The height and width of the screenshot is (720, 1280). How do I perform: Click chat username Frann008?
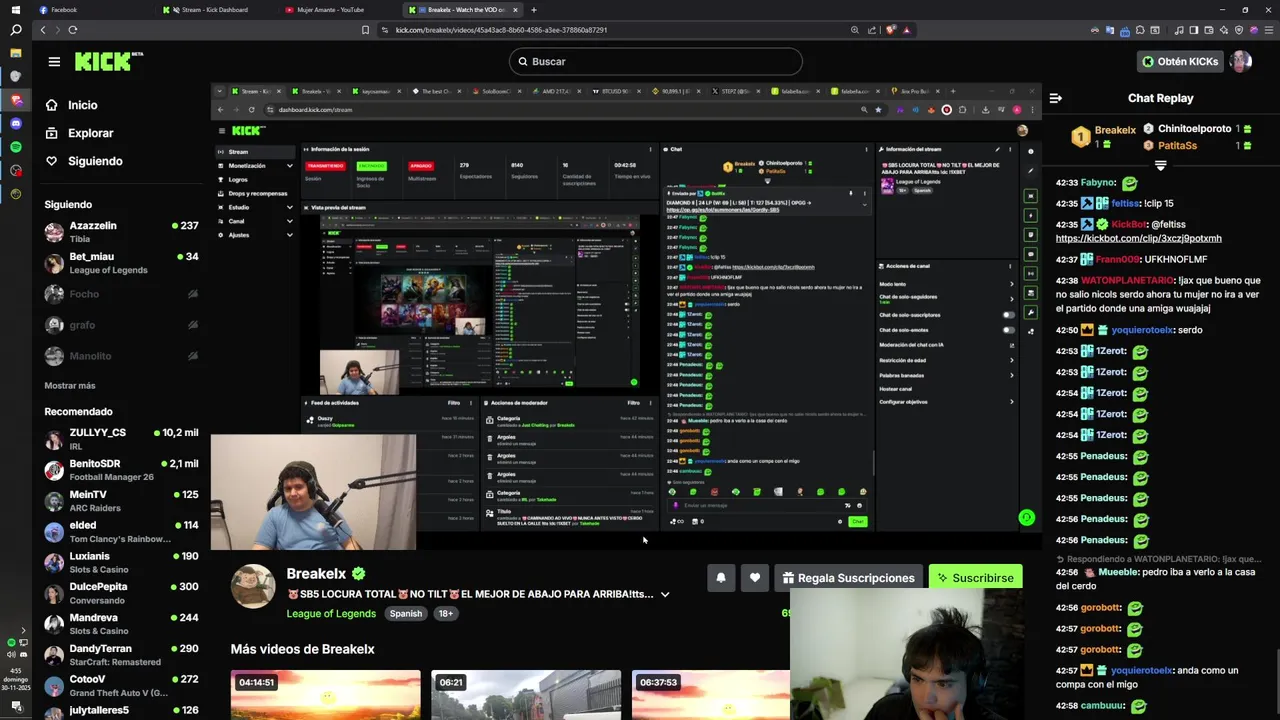coord(1117,260)
